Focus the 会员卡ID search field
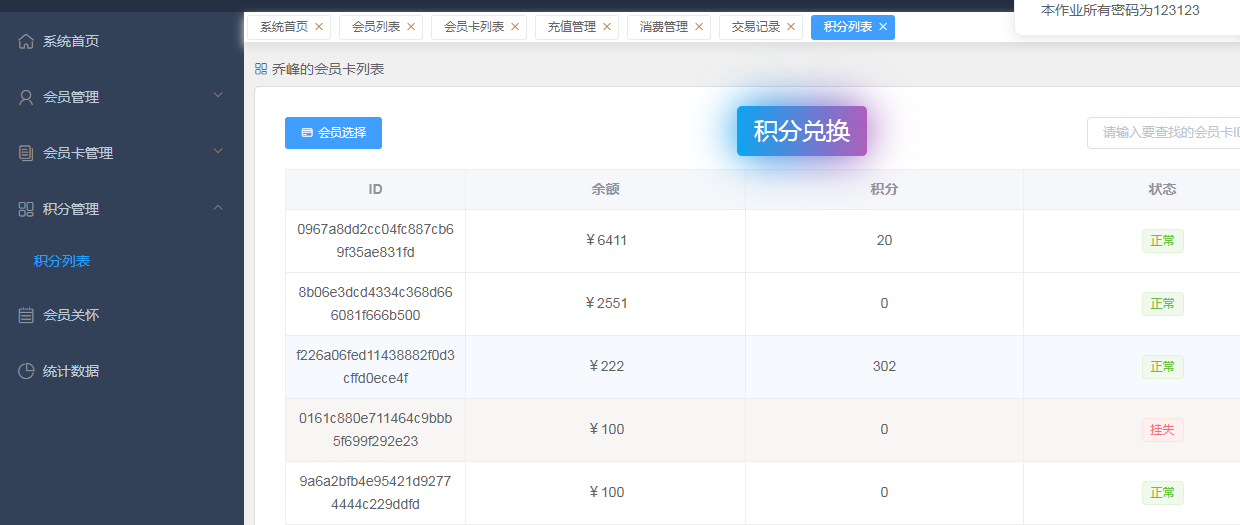 coord(1163,133)
